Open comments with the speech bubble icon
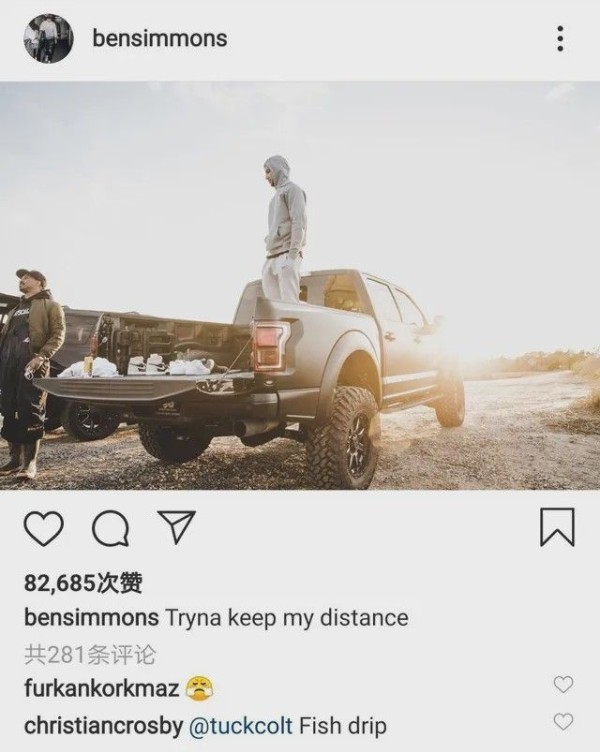The width and height of the screenshot is (600, 752). pyautogui.click(x=110, y=528)
